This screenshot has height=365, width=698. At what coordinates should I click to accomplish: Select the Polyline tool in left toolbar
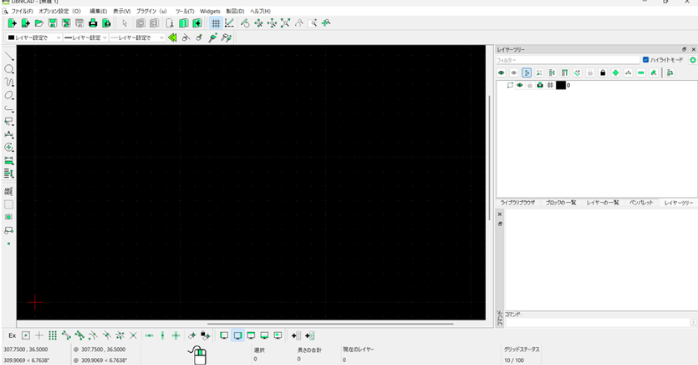tap(9, 108)
